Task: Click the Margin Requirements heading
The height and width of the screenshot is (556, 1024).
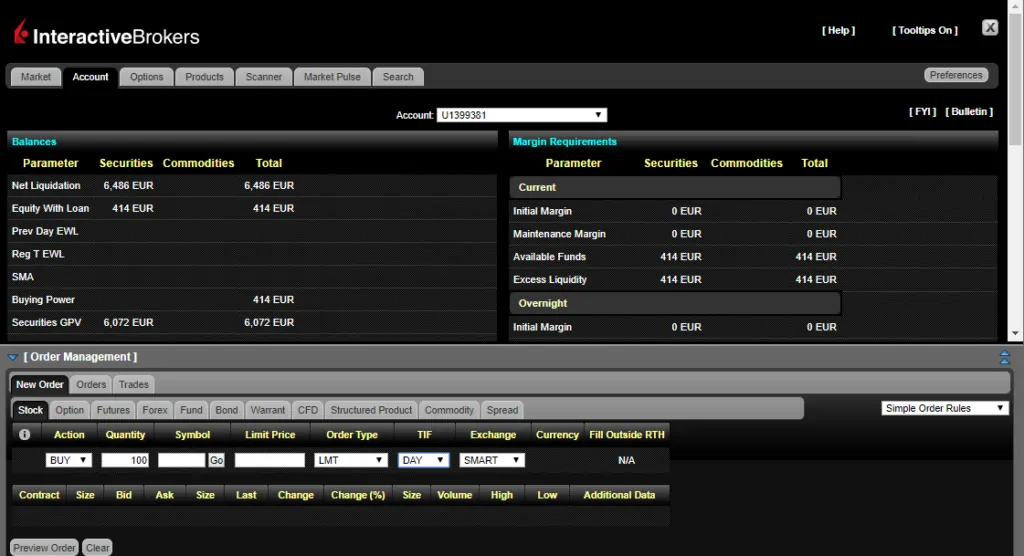Action: (x=564, y=142)
